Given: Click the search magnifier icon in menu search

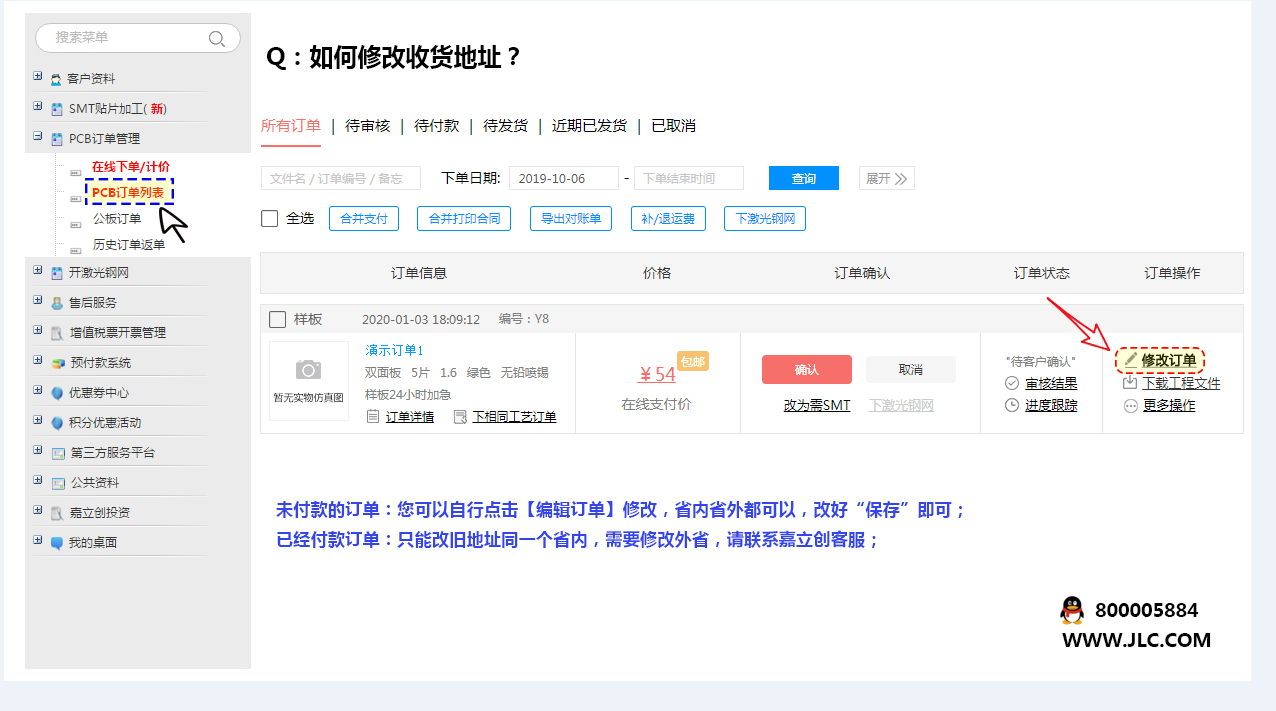Looking at the screenshot, I should (216, 39).
